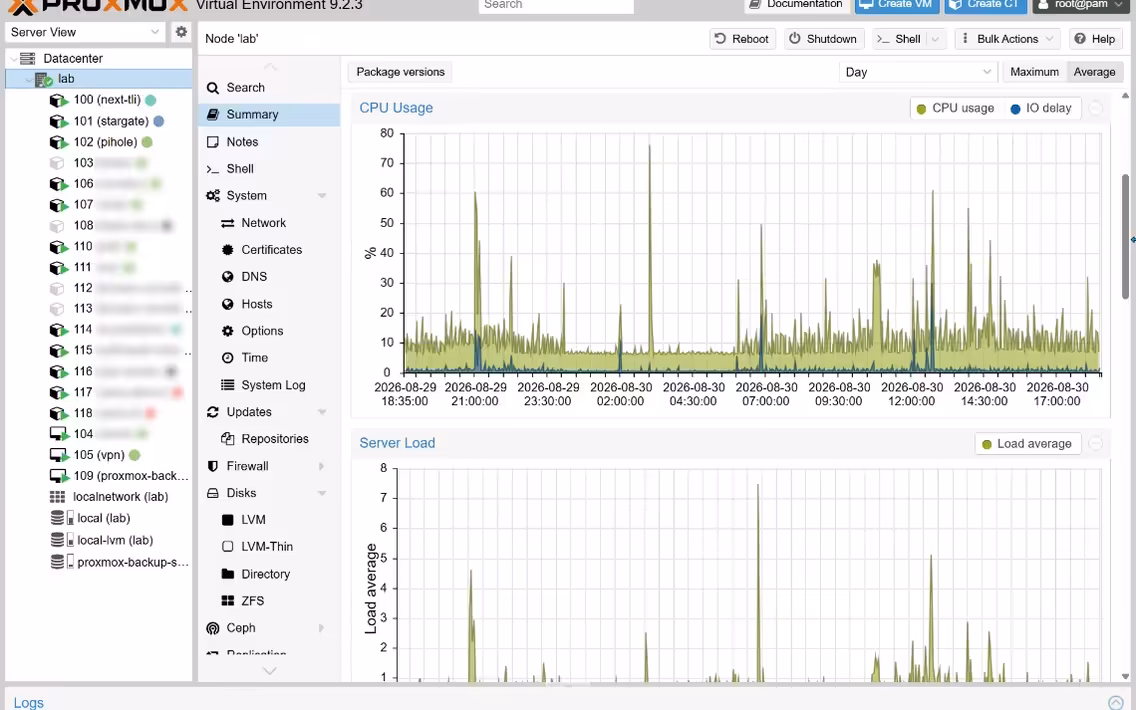Open the Documentation button
This screenshot has width=1136, height=710.
[x=795, y=5]
